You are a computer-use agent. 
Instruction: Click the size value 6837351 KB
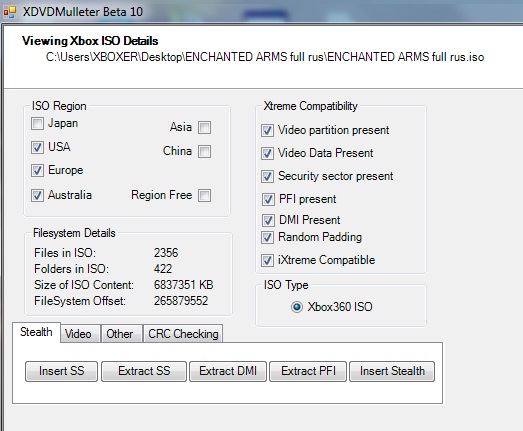click(183, 285)
